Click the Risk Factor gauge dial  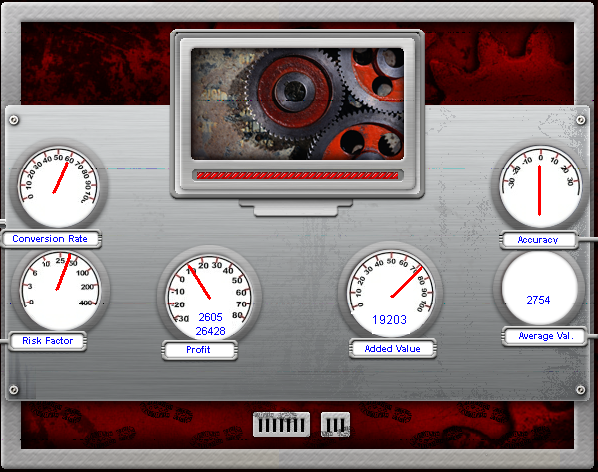[x=60, y=290]
